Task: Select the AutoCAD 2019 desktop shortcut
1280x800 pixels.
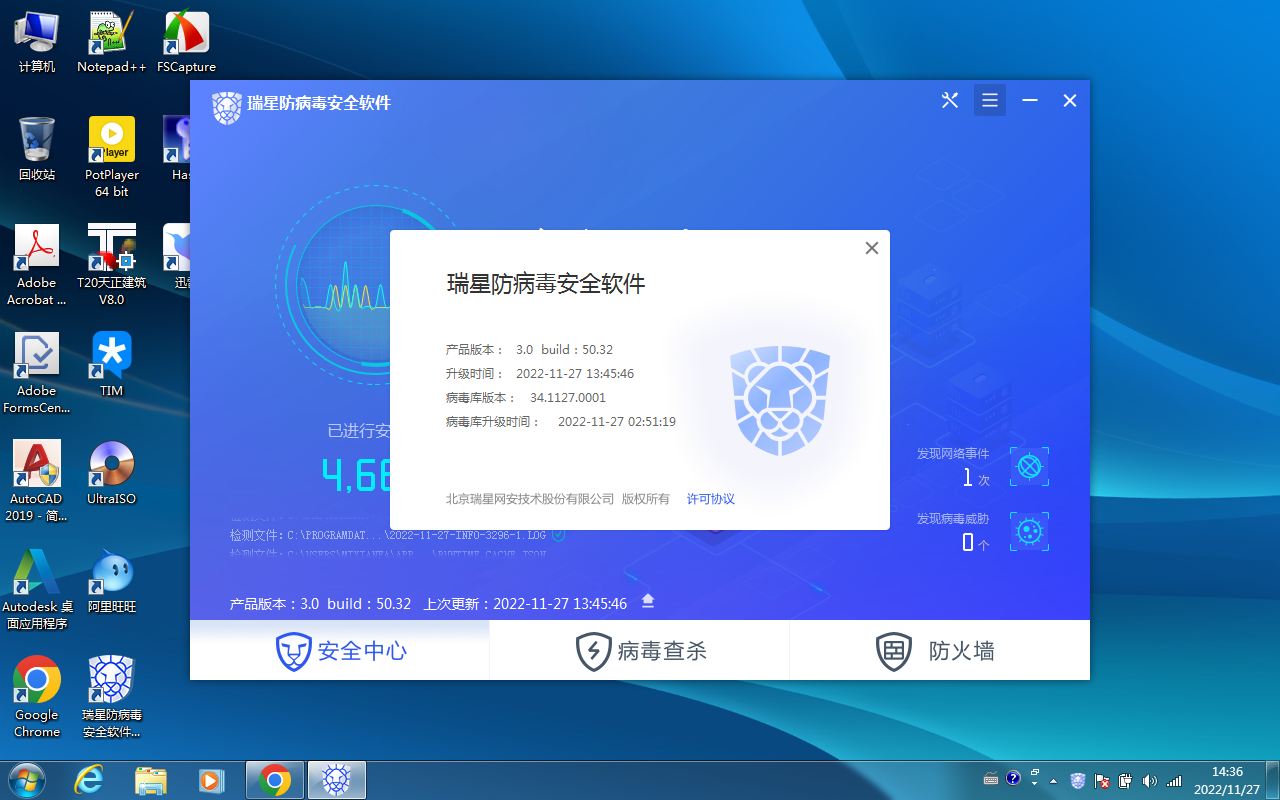Action: point(37,481)
